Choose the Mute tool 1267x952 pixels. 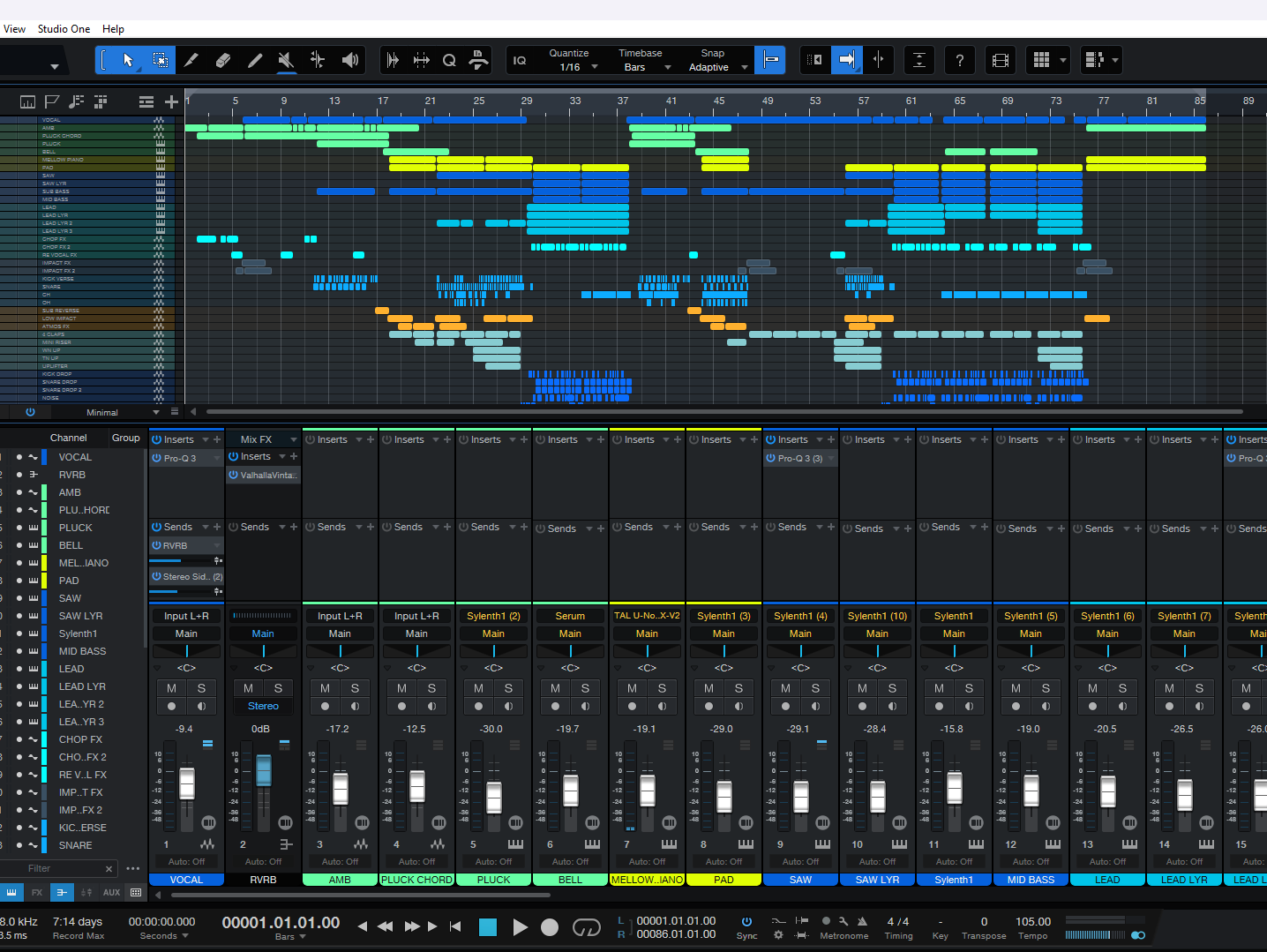click(286, 60)
